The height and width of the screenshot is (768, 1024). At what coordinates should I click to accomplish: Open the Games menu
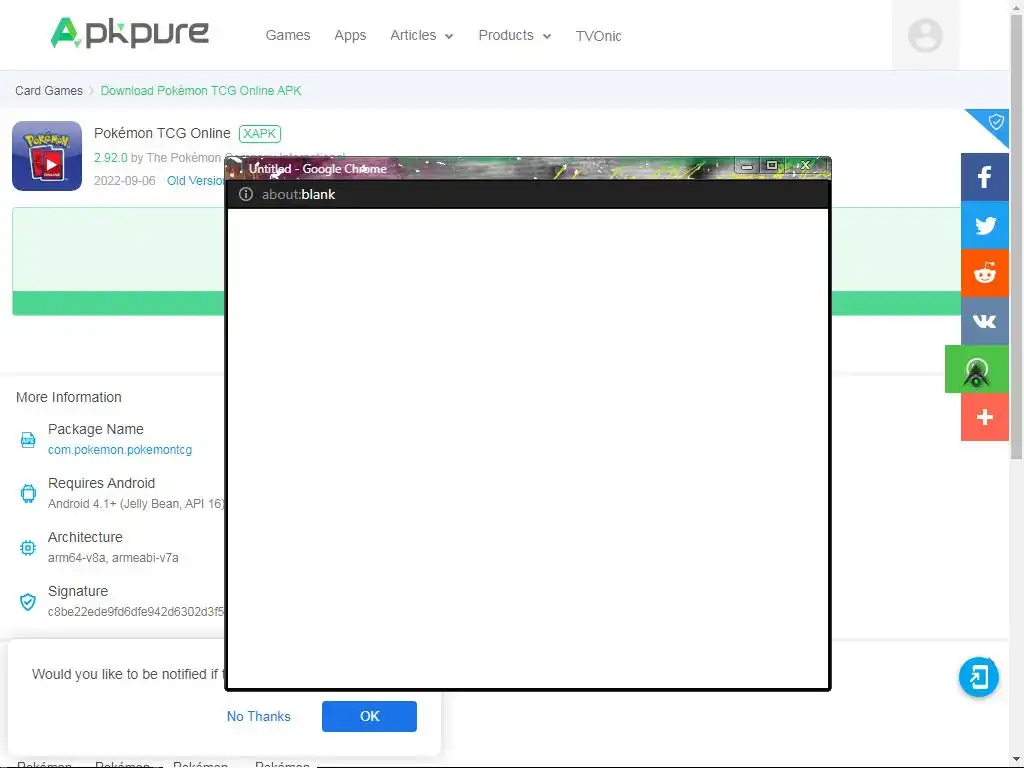(x=287, y=35)
